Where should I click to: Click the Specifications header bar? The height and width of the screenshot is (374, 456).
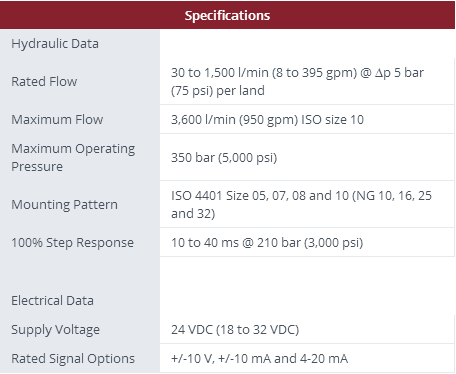228,15
